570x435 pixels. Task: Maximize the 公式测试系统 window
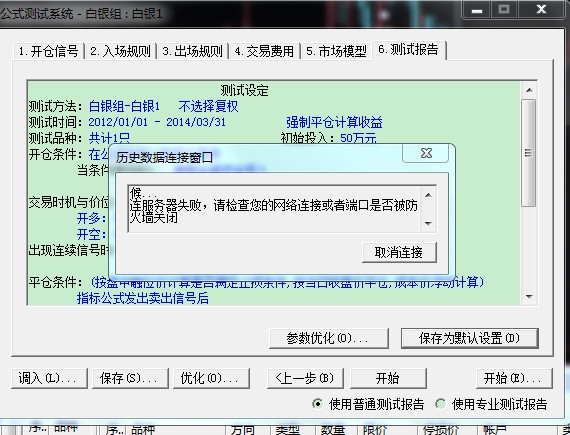pyautogui.click(x=504, y=10)
